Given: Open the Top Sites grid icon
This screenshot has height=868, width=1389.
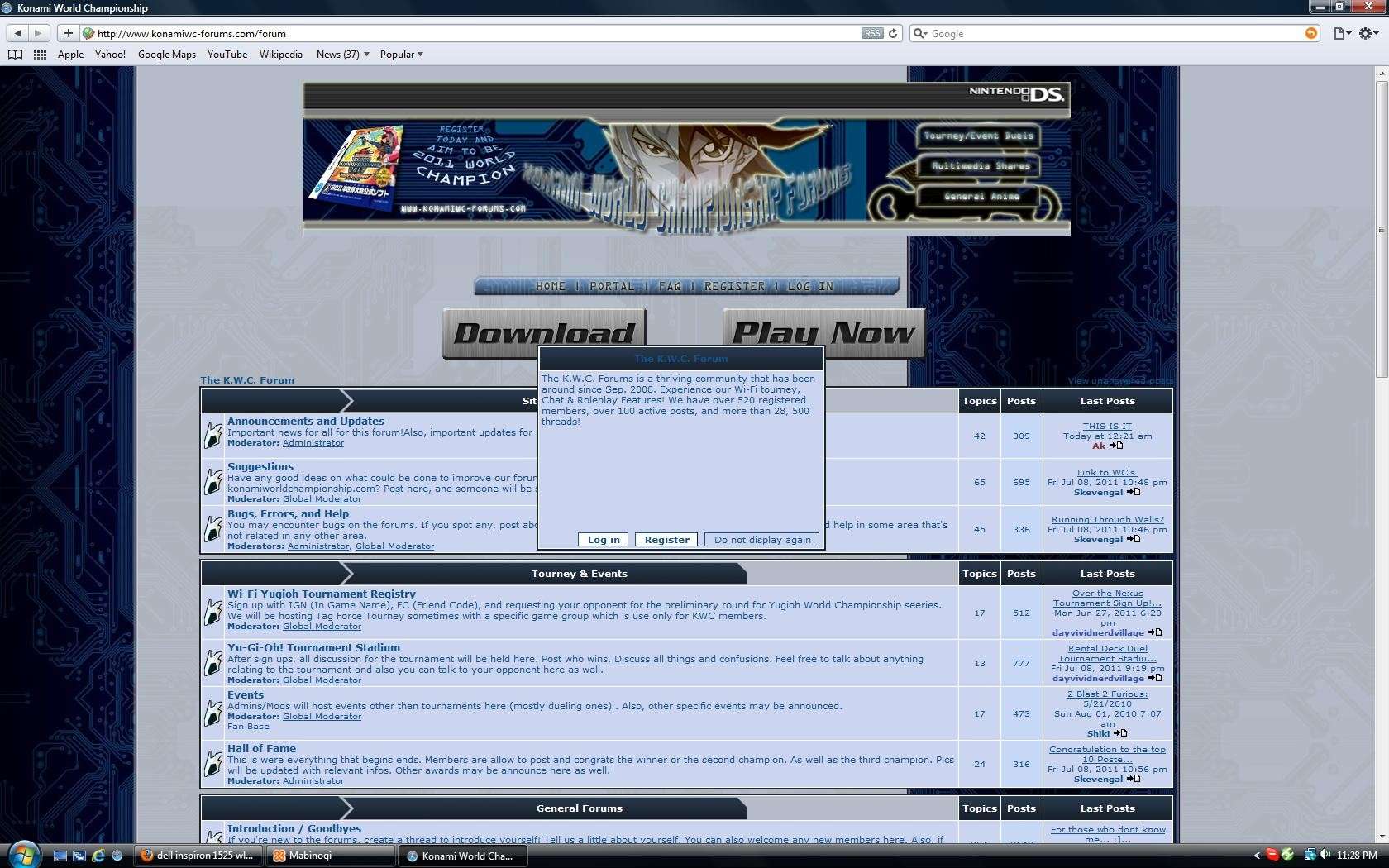Looking at the screenshot, I should pyautogui.click(x=40, y=55).
